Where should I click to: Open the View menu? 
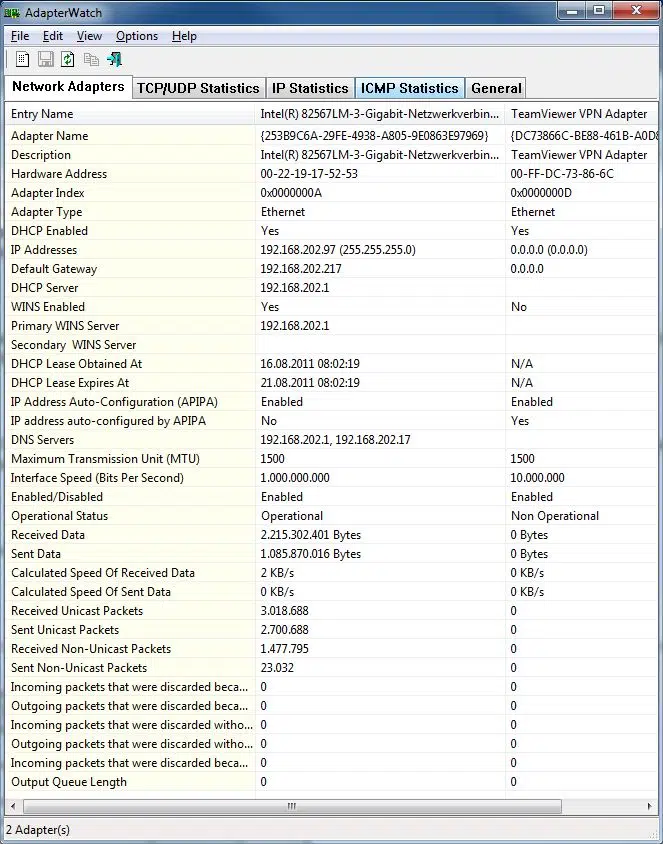[x=89, y=36]
